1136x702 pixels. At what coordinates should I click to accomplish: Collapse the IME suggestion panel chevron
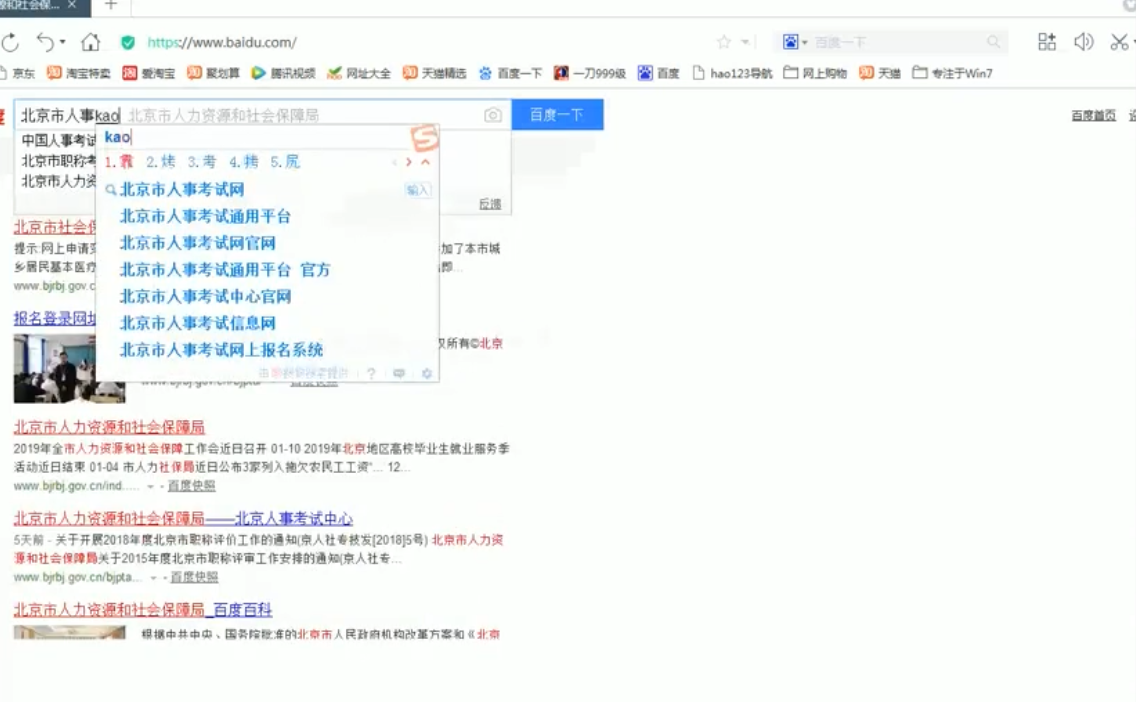click(x=425, y=162)
